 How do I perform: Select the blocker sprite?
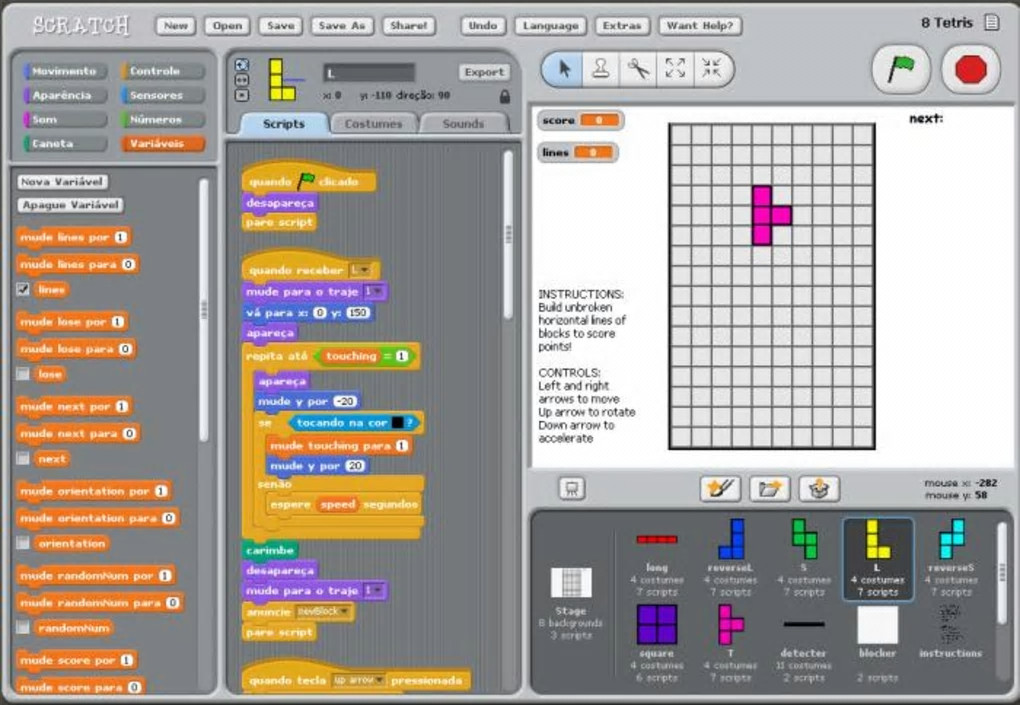878,644
